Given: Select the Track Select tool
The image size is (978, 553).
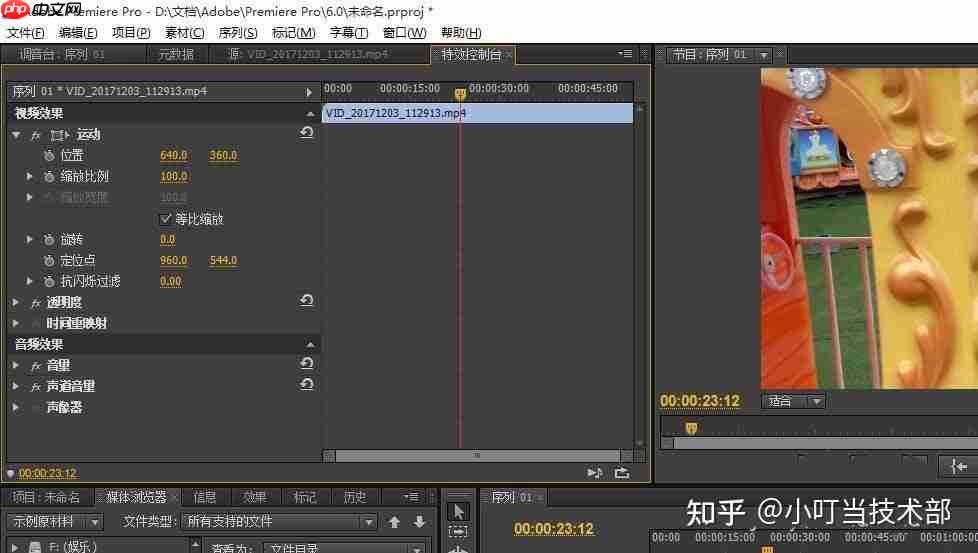Looking at the screenshot, I should coord(458,532).
